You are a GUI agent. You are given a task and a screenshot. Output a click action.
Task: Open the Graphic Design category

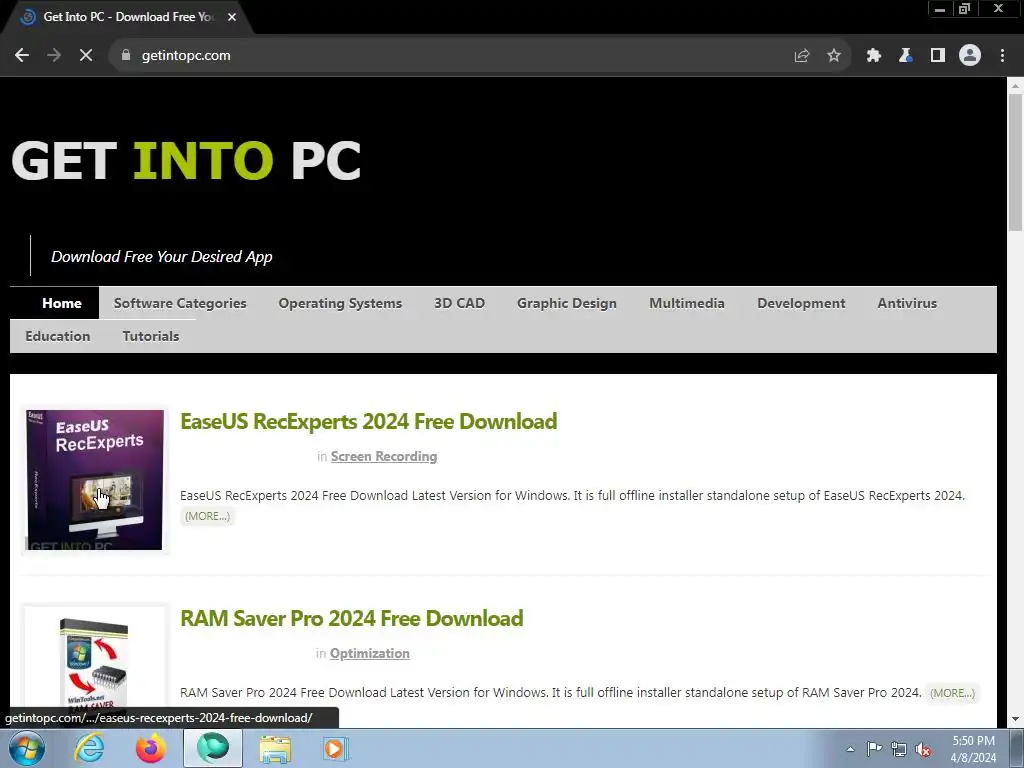(566, 303)
